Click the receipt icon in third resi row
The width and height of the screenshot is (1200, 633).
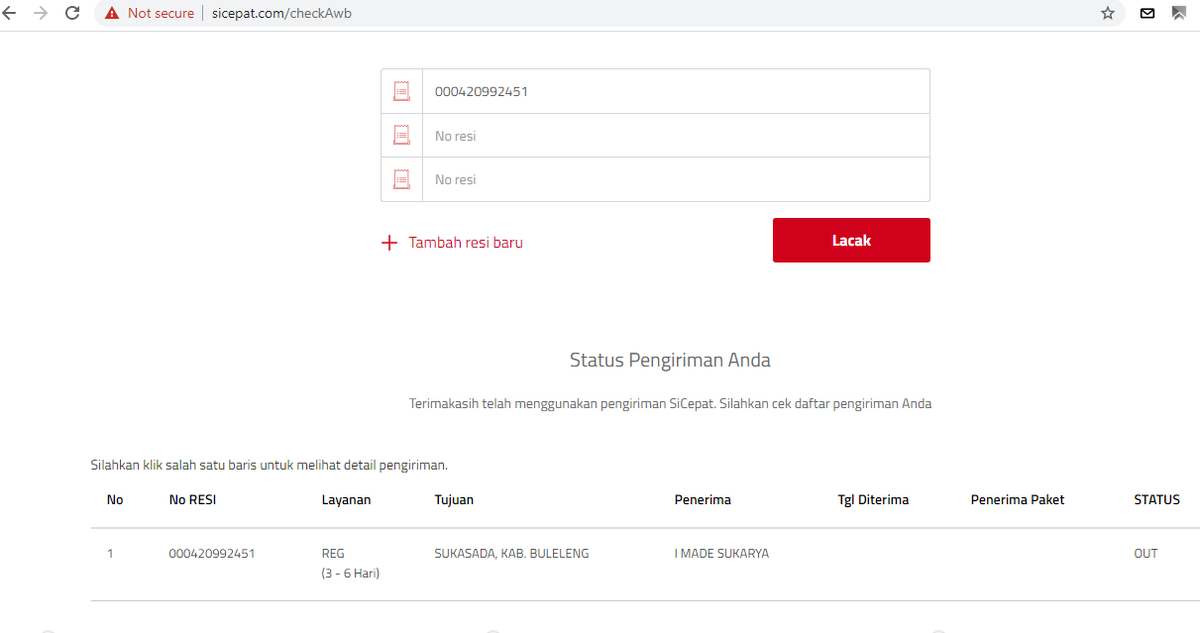point(401,179)
